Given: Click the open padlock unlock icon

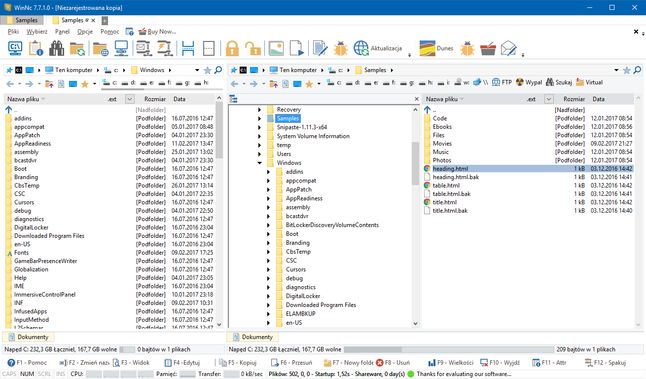Looking at the screenshot, I should [x=252, y=48].
